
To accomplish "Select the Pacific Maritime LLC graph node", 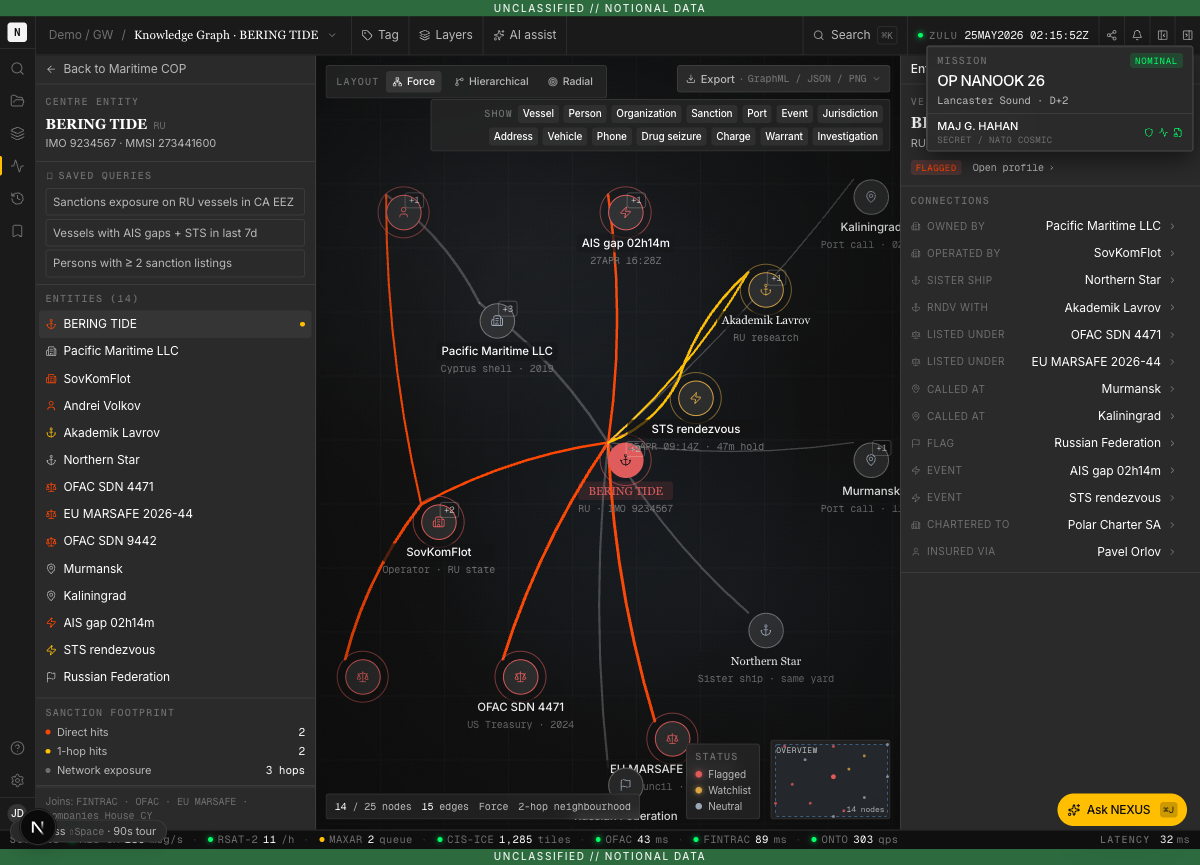I will click(x=497, y=321).
